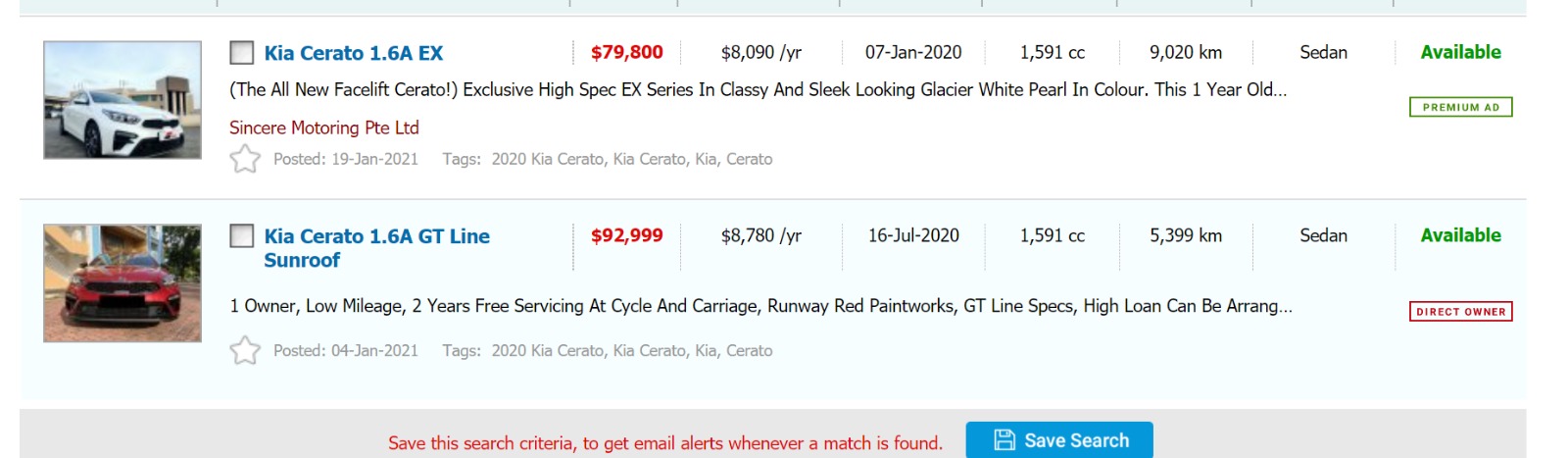Click the Save Search button
Image resolution: width=1568 pixels, height=458 pixels.
coord(1058,440)
